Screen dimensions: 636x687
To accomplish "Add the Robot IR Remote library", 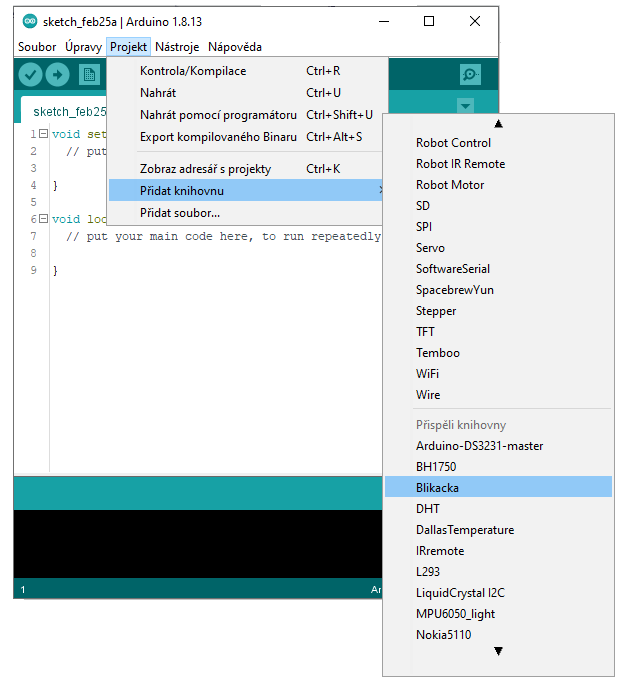I will point(498,164).
